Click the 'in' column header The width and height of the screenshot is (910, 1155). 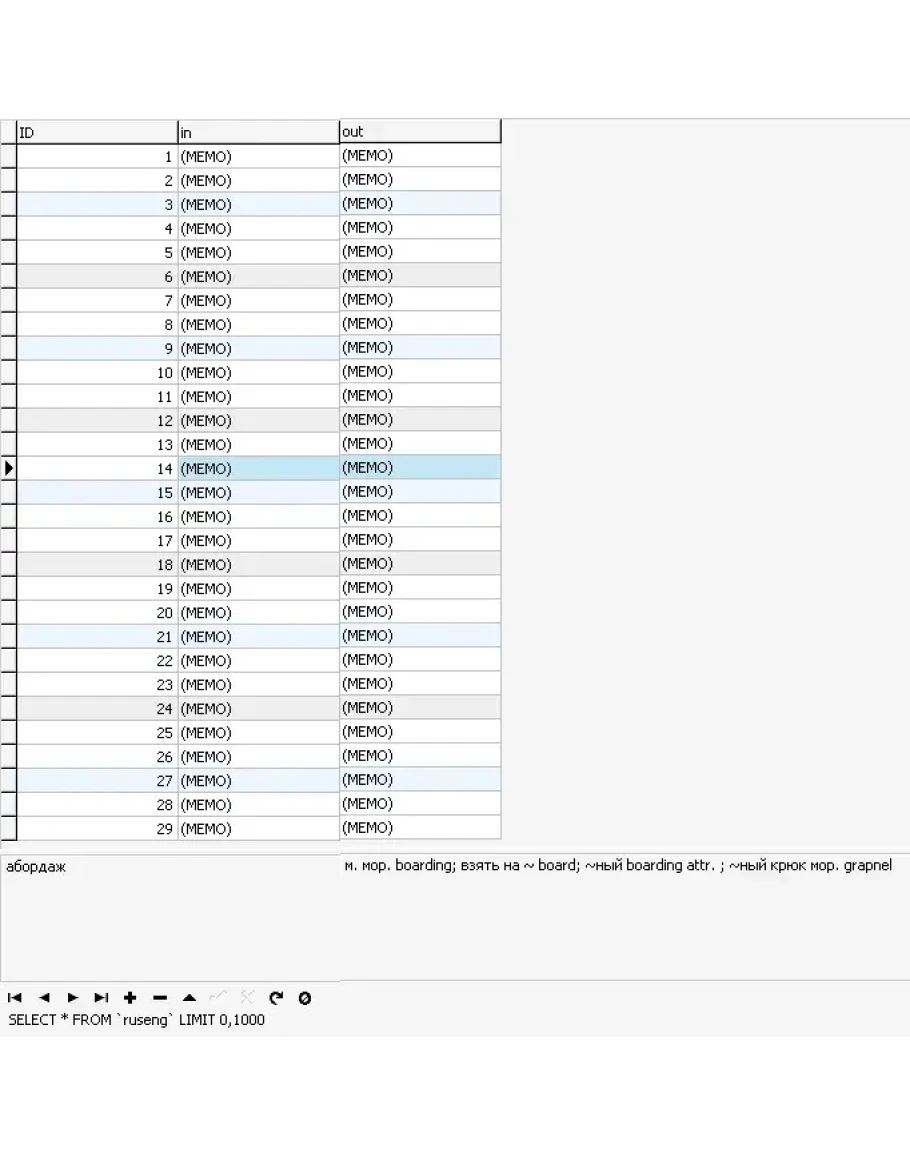pyautogui.click(x=258, y=132)
